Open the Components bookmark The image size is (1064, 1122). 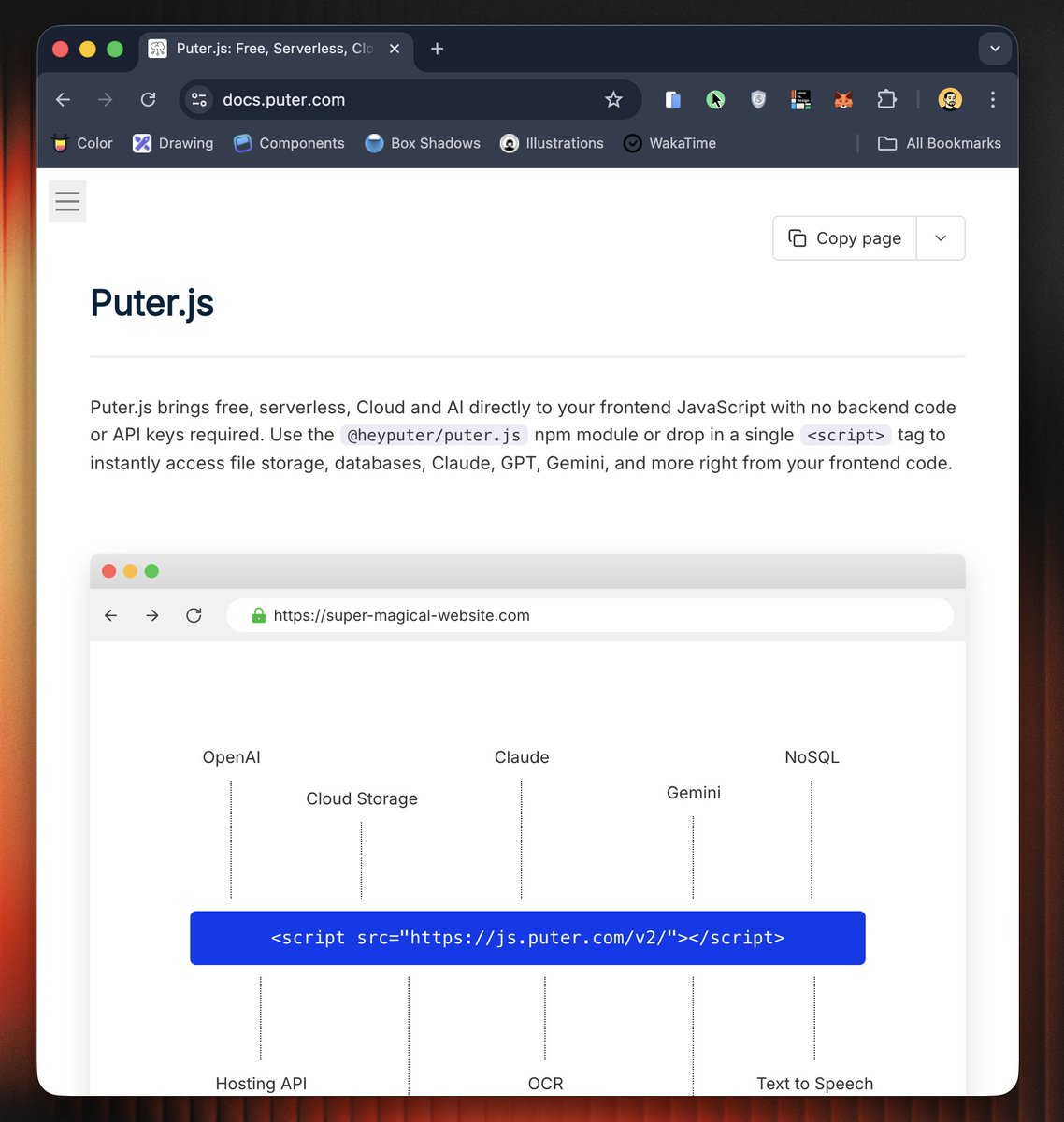click(x=289, y=143)
